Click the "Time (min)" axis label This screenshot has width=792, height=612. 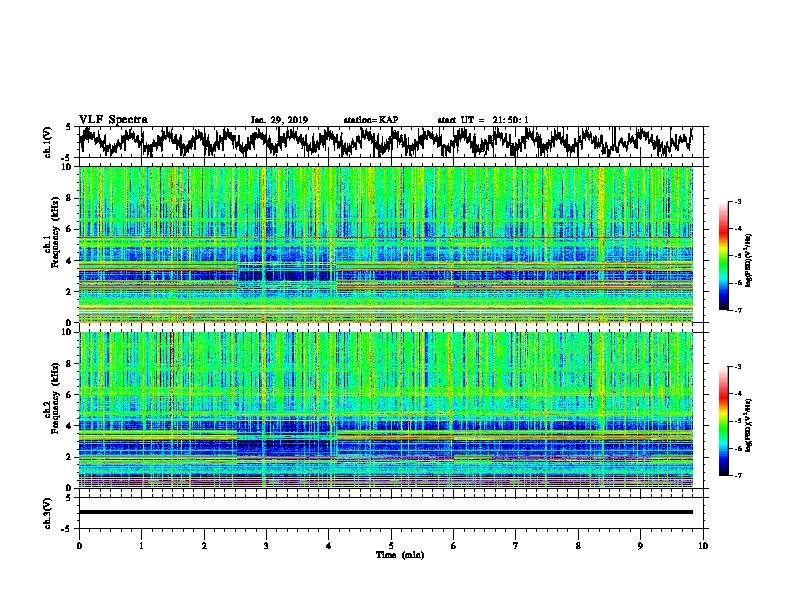[x=400, y=555]
